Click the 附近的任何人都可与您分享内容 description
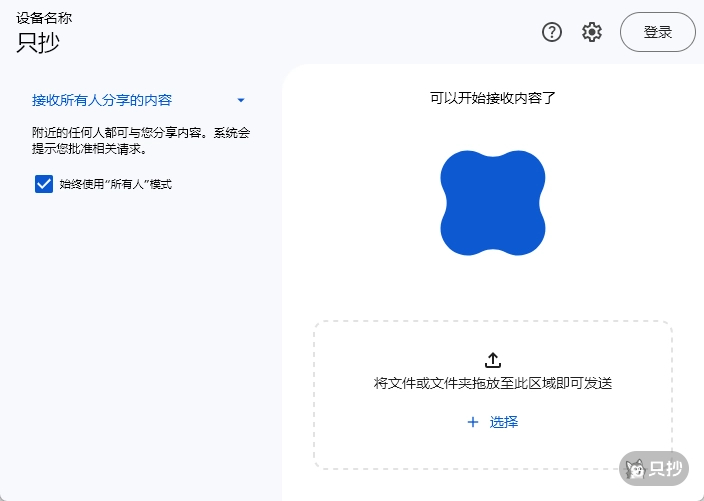Screen dimensions: 704x501 coord(141,141)
